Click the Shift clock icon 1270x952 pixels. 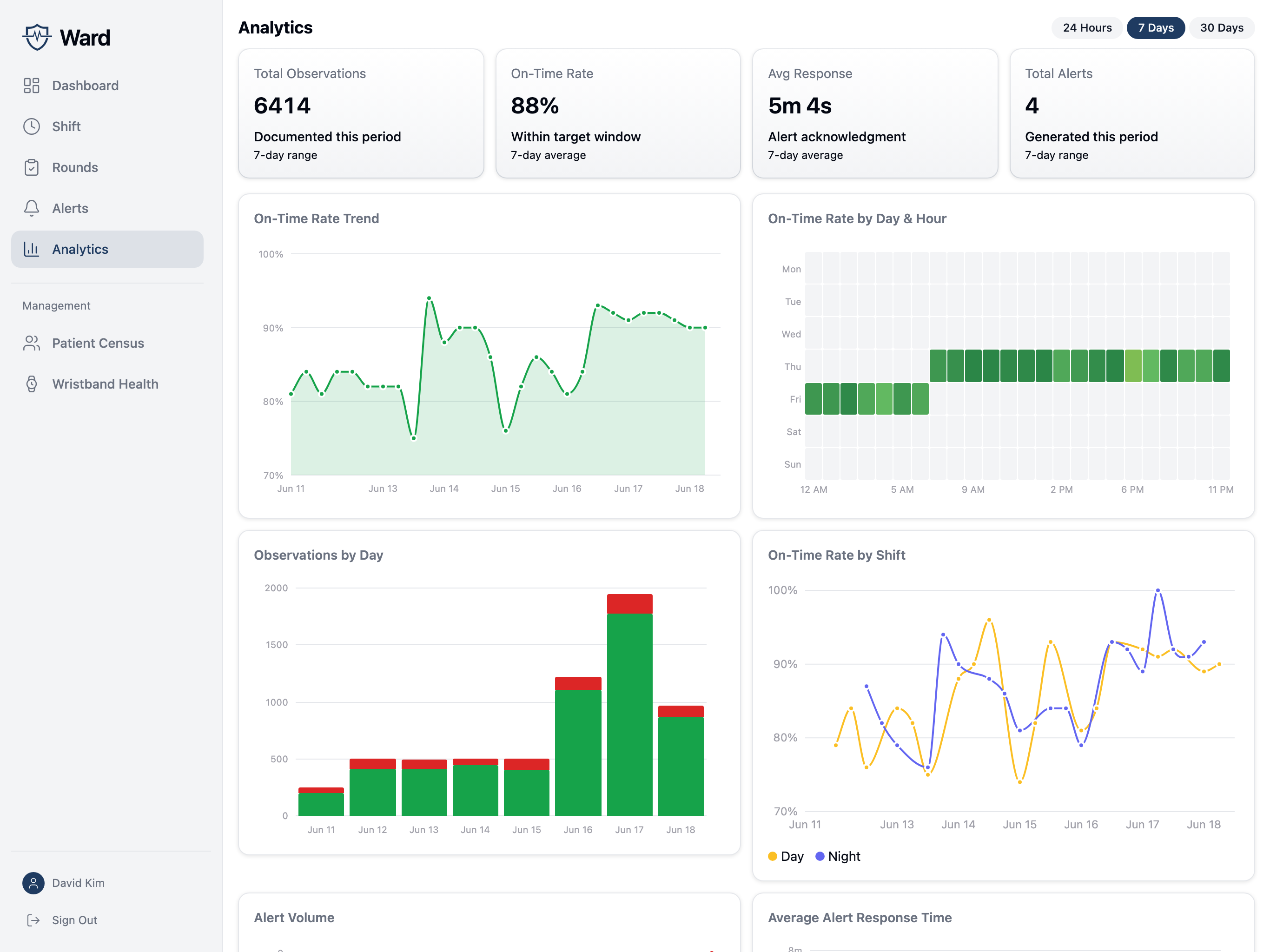point(32,126)
